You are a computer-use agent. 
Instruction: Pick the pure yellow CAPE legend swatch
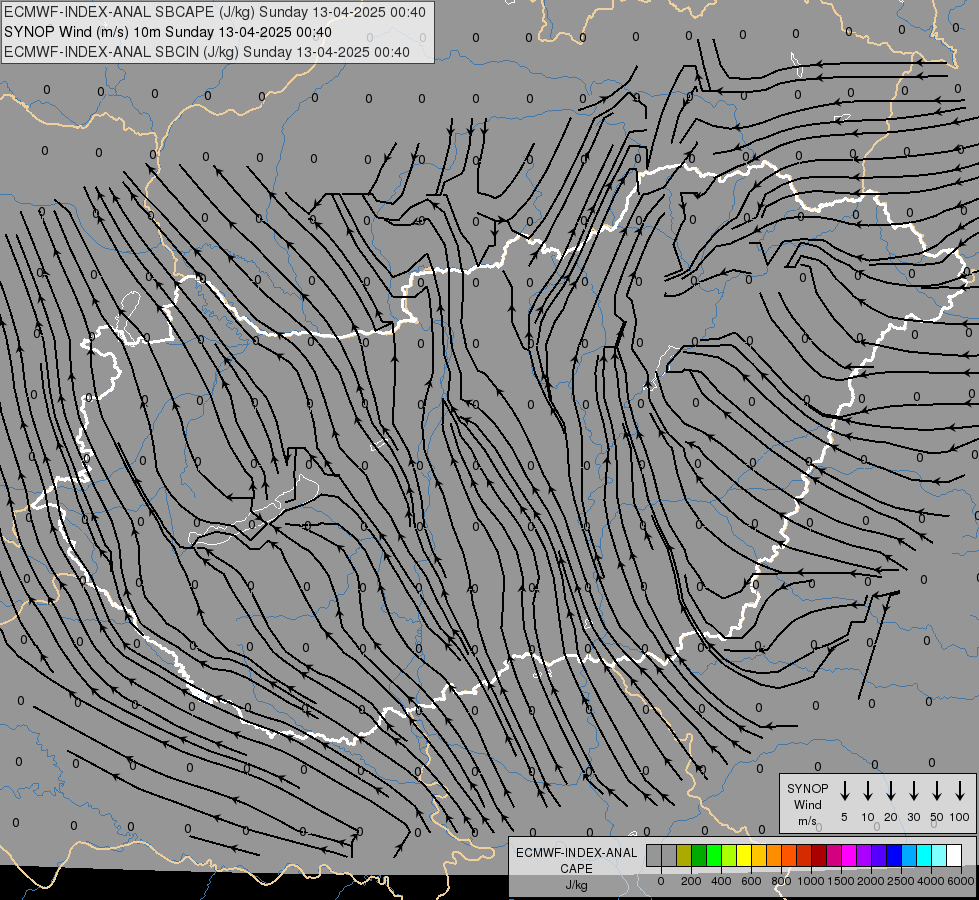click(744, 855)
